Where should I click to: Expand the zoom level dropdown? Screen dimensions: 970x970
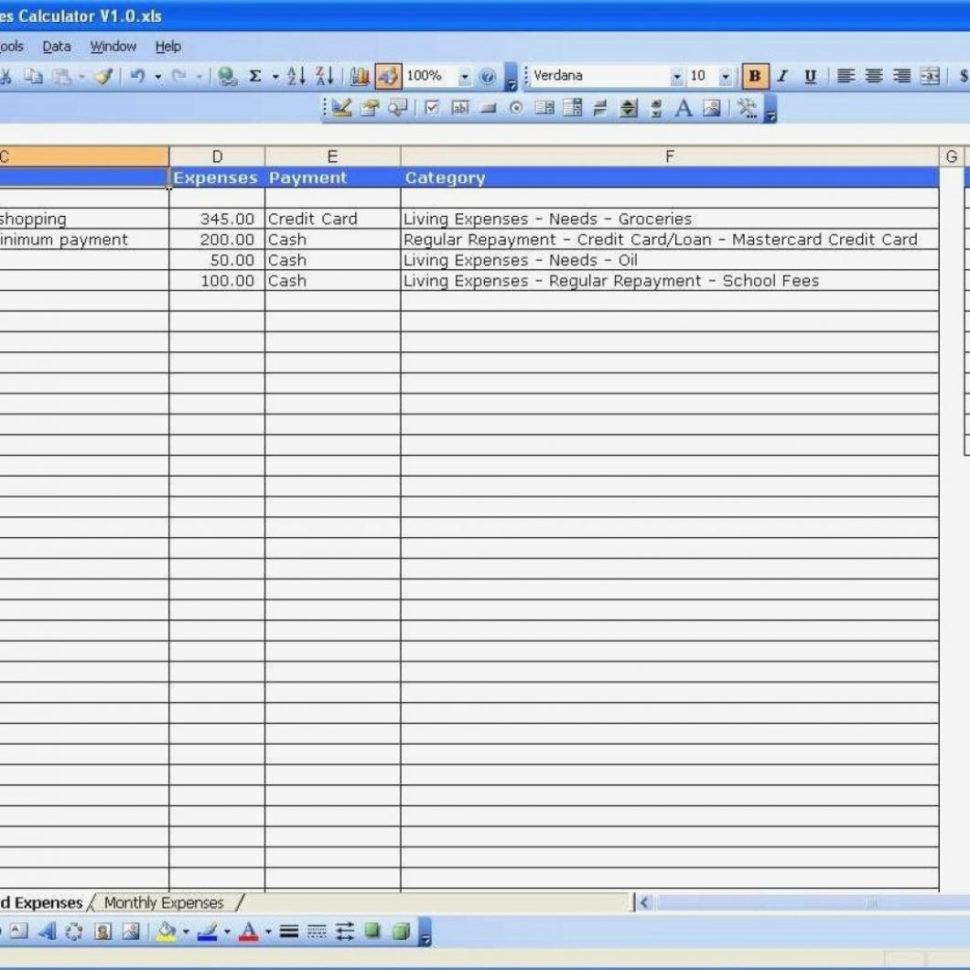[x=464, y=74]
